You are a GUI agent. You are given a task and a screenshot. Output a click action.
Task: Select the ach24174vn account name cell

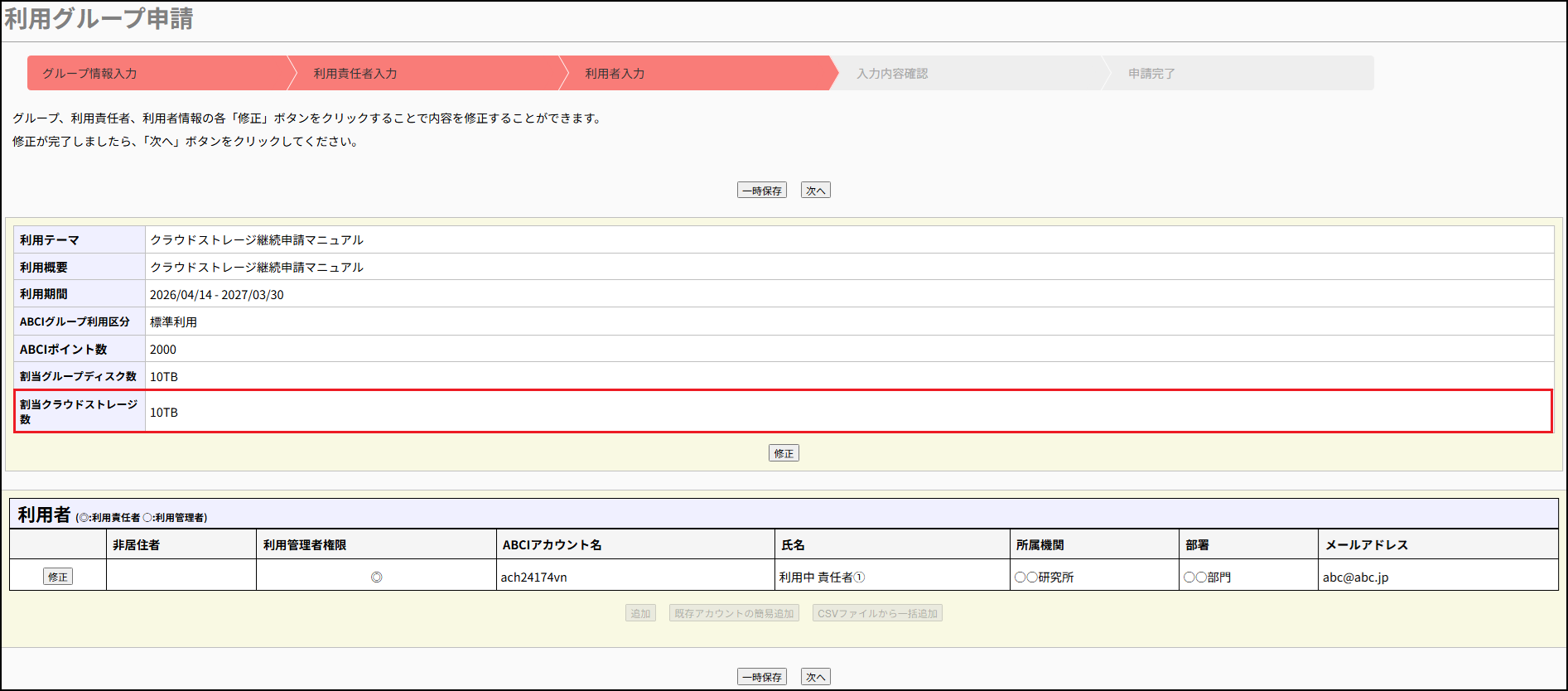(x=534, y=577)
